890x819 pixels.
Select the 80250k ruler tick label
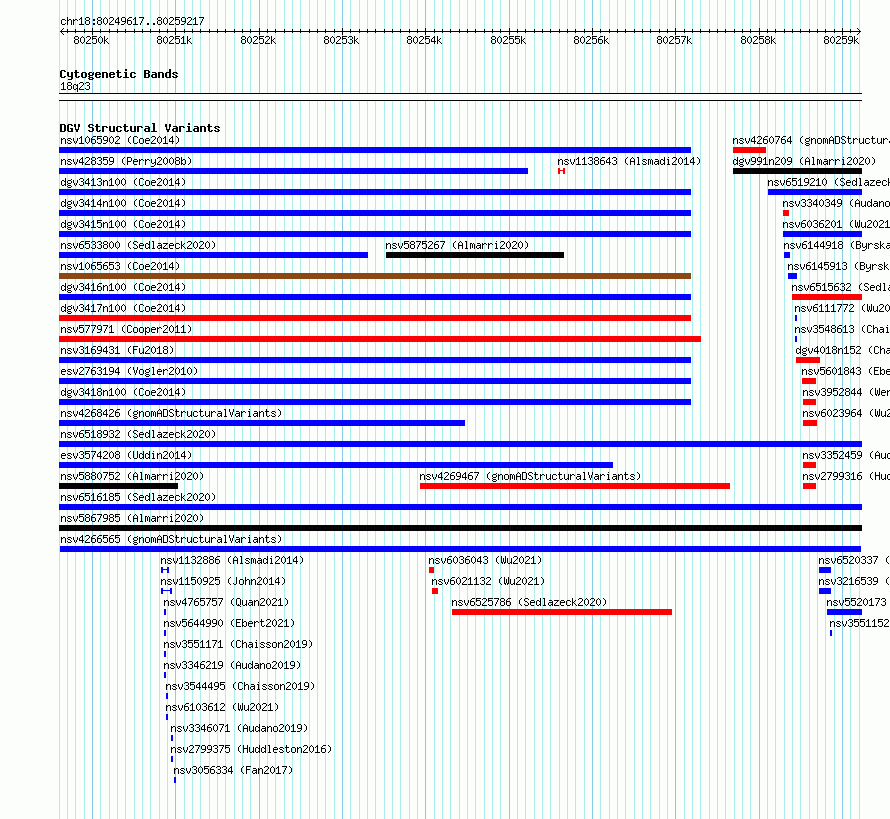91,40
